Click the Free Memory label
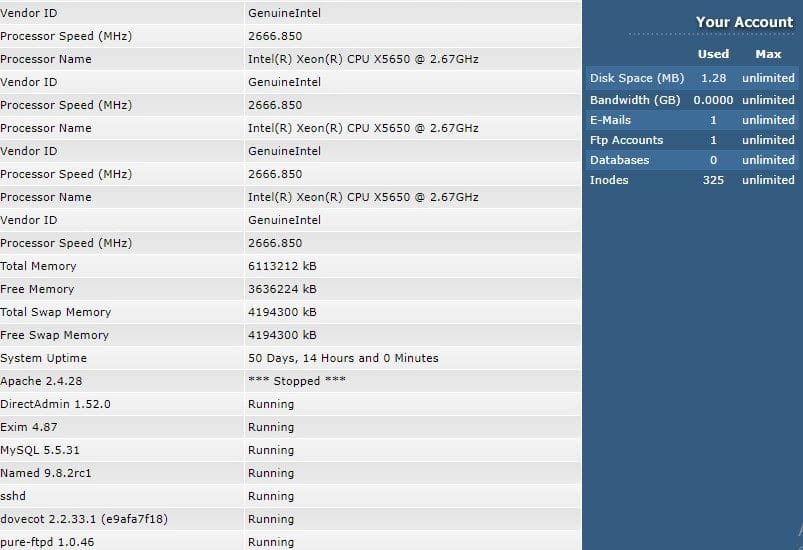Image resolution: width=803 pixels, height=550 pixels. (37, 289)
